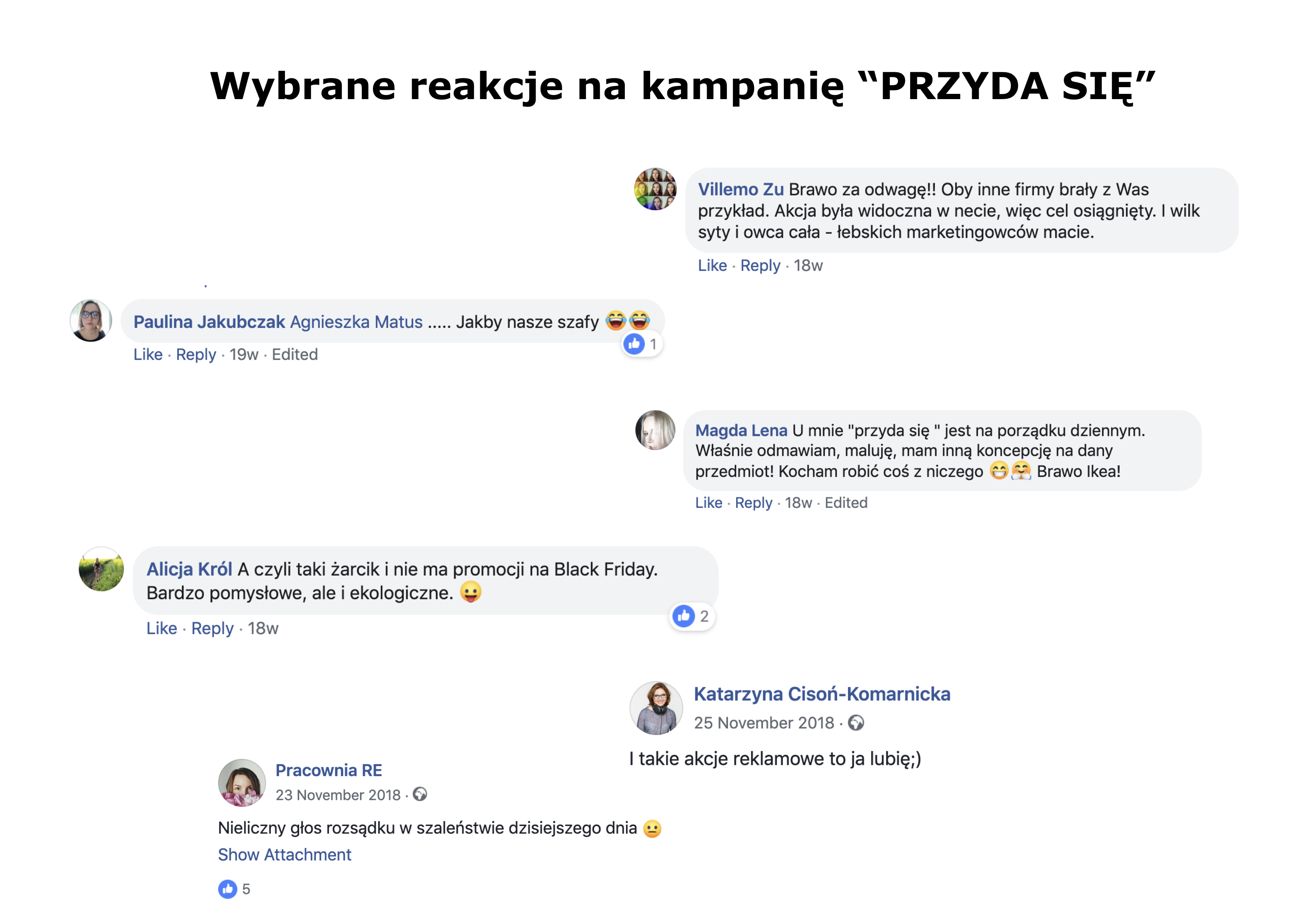Open Katarzyna Cisoń-Komarnicka's avatar photo
The height and width of the screenshot is (924, 1307).
coord(656,708)
